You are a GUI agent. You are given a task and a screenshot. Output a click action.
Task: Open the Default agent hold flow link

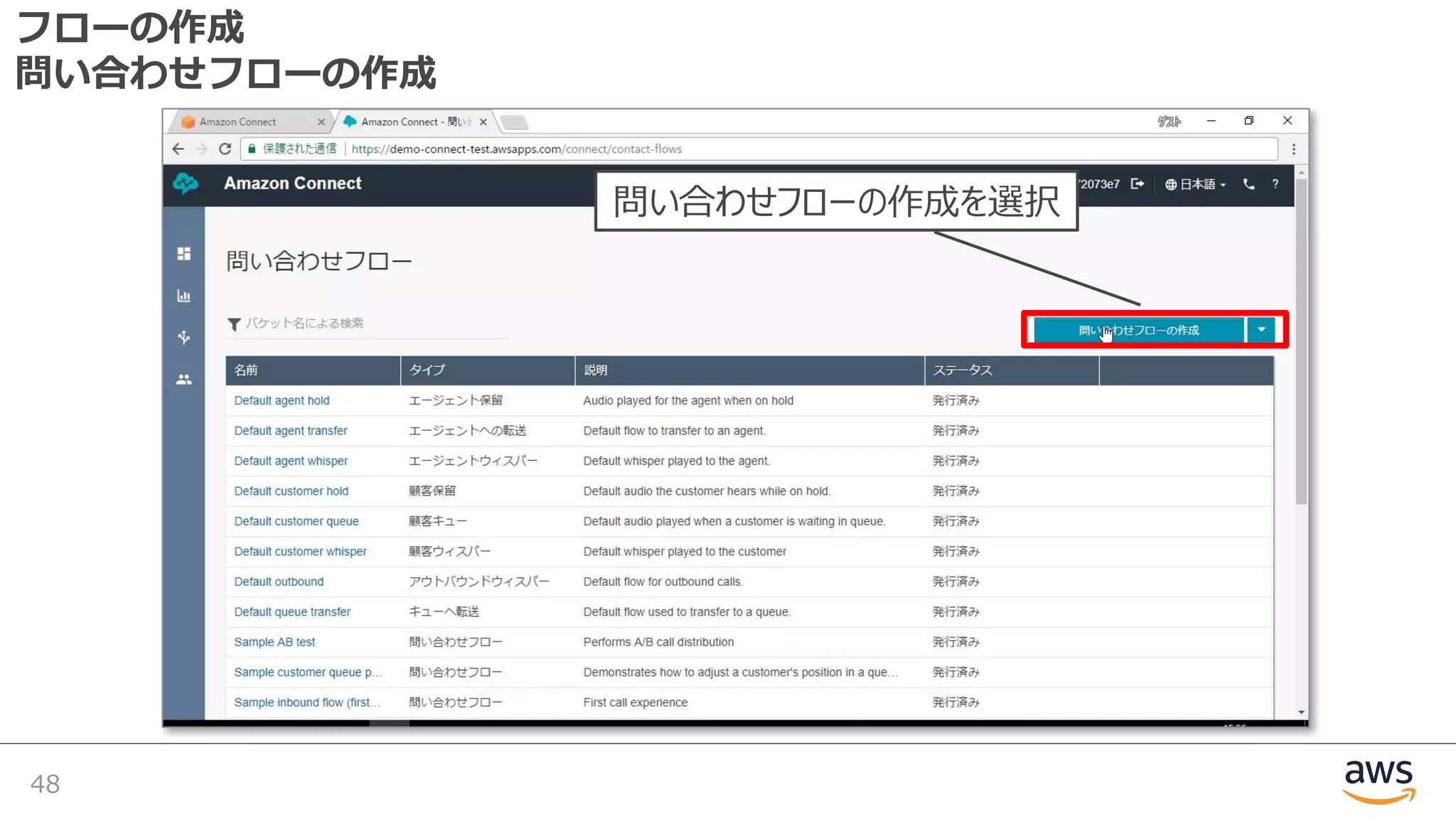tap(282, 400)
